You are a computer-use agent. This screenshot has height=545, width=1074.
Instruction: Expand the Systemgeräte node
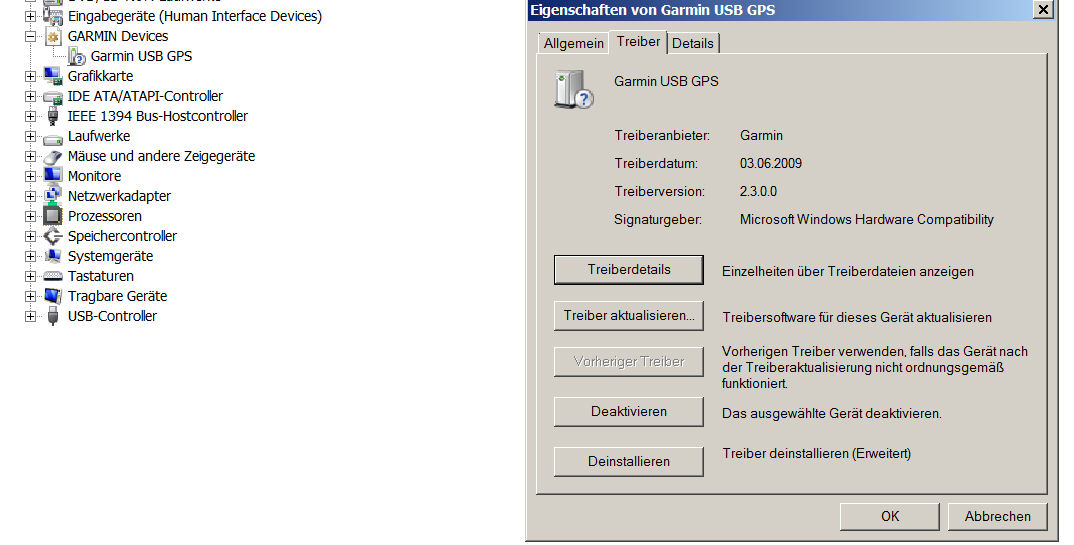(x=30, y=257)
